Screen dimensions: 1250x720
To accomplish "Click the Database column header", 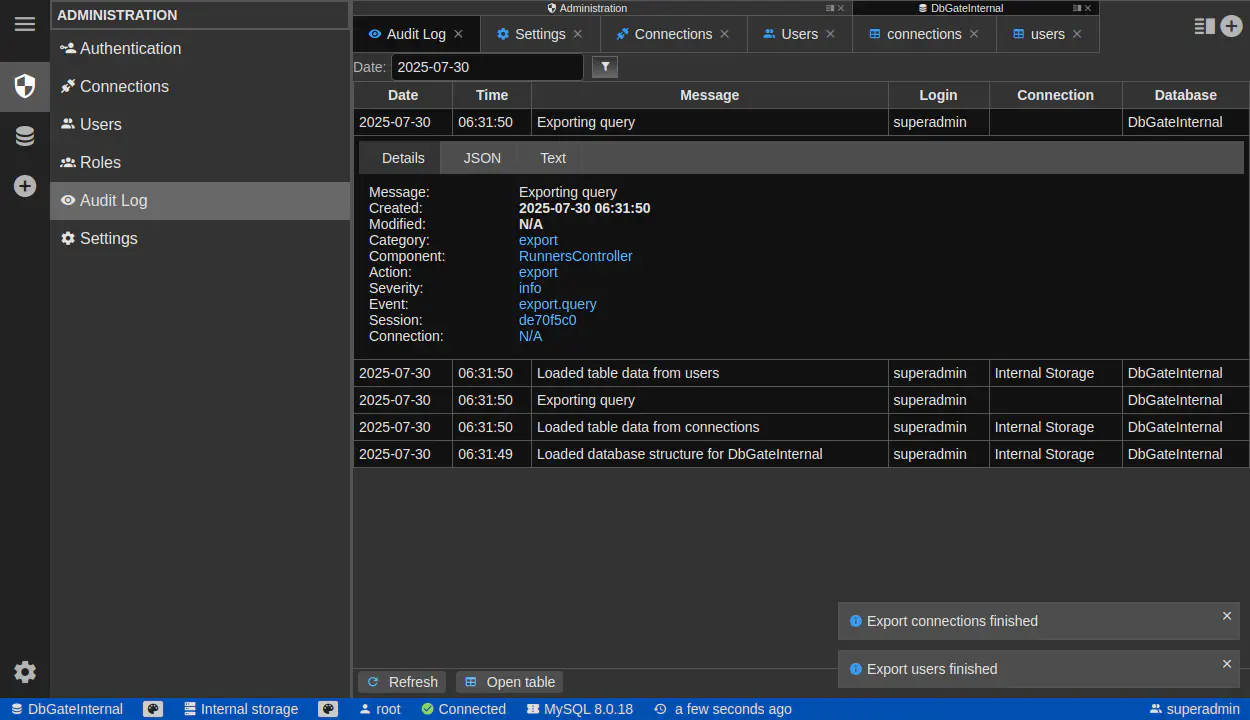I will 1185,95.
